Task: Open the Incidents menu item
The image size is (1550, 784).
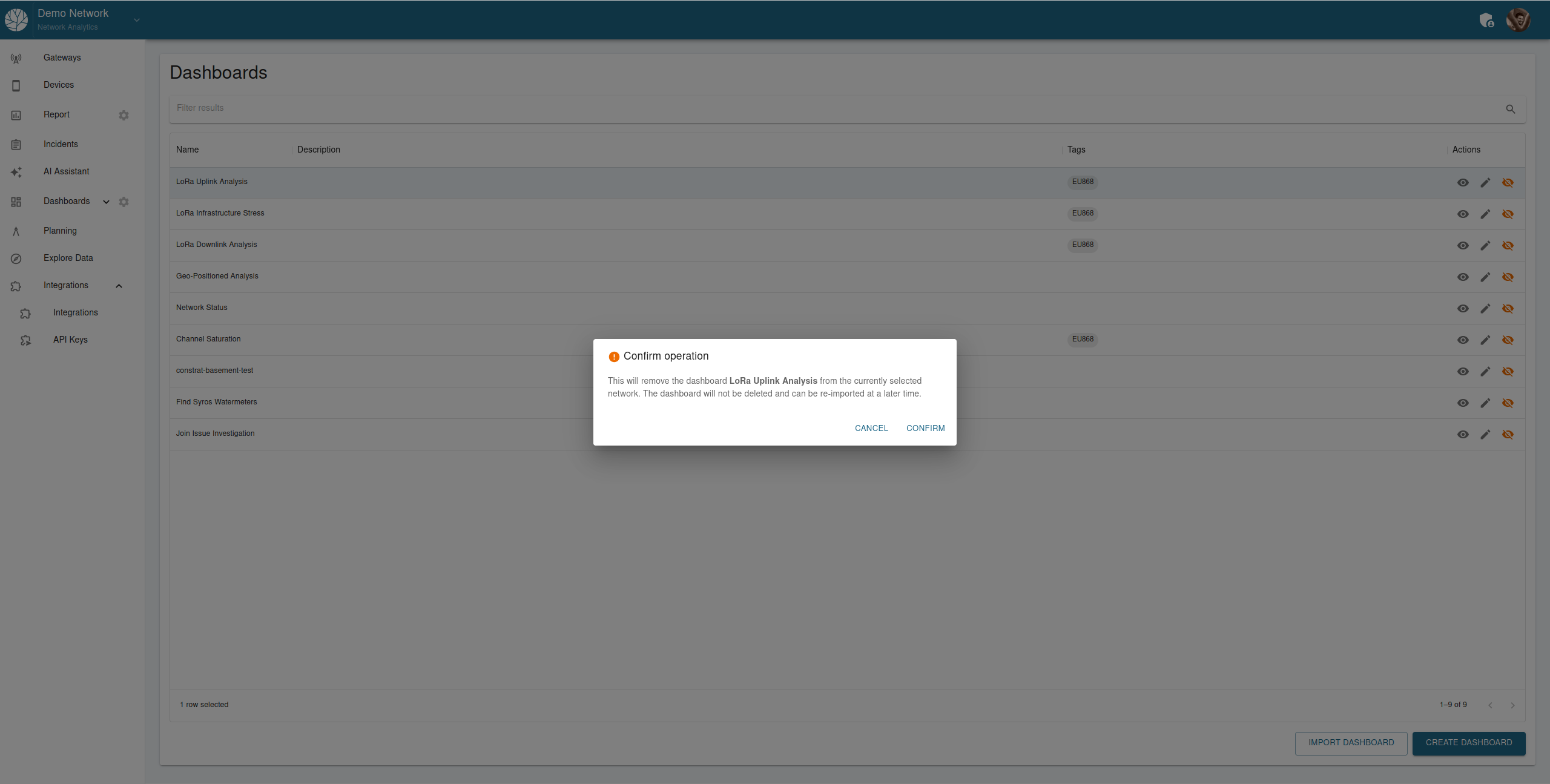Action: (x=61, y=144)
